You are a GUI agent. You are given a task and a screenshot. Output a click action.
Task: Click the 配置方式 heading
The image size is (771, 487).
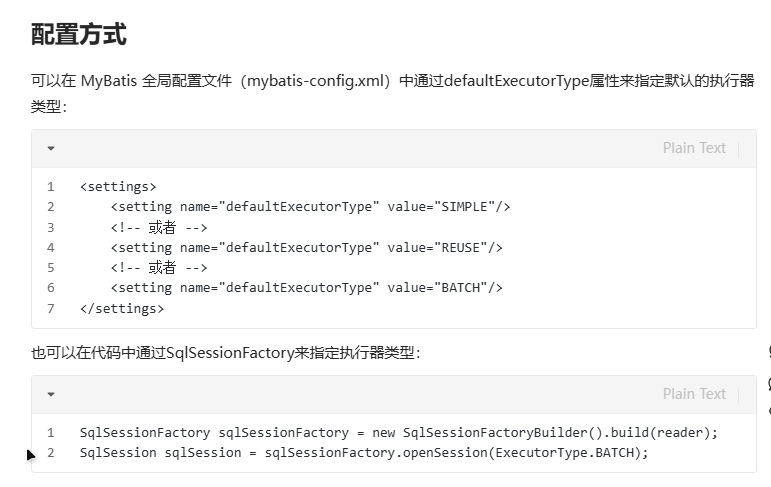[x=79, y=34]
